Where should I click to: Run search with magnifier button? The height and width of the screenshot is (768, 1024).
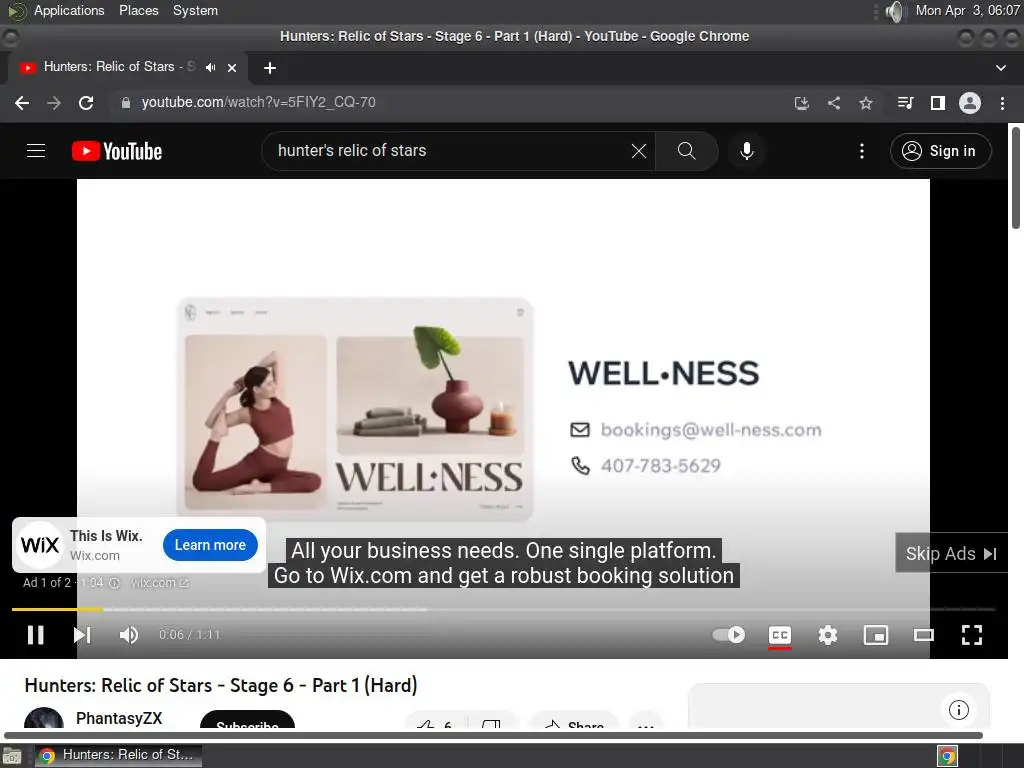click(686, 151)
